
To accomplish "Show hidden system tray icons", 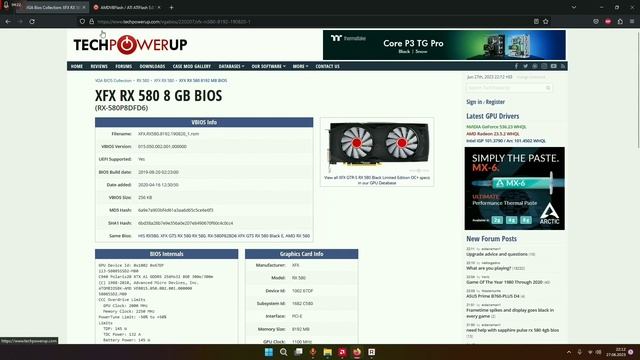I will (569, 352).
